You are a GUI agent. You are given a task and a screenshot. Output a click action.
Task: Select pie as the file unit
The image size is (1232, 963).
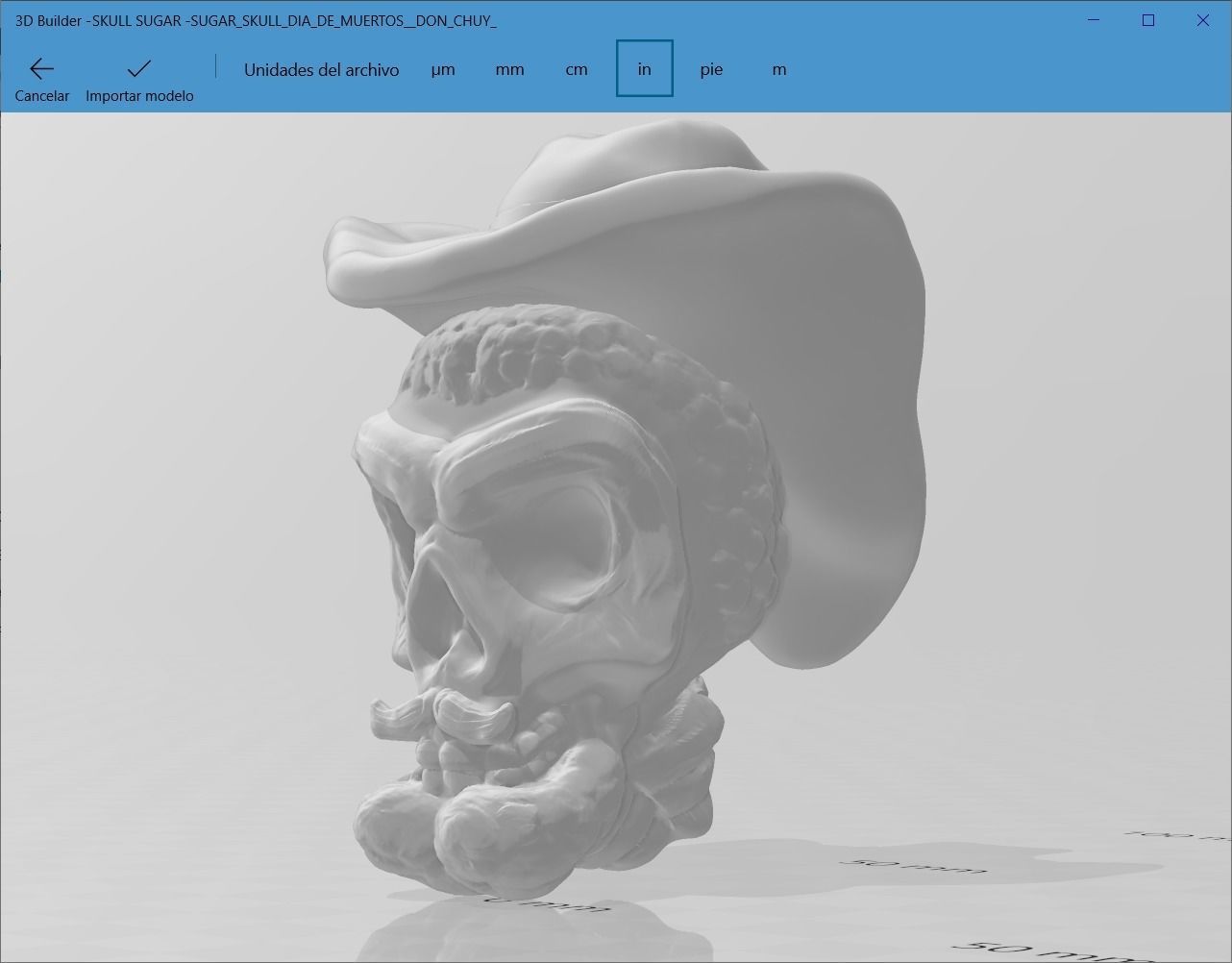712,68
